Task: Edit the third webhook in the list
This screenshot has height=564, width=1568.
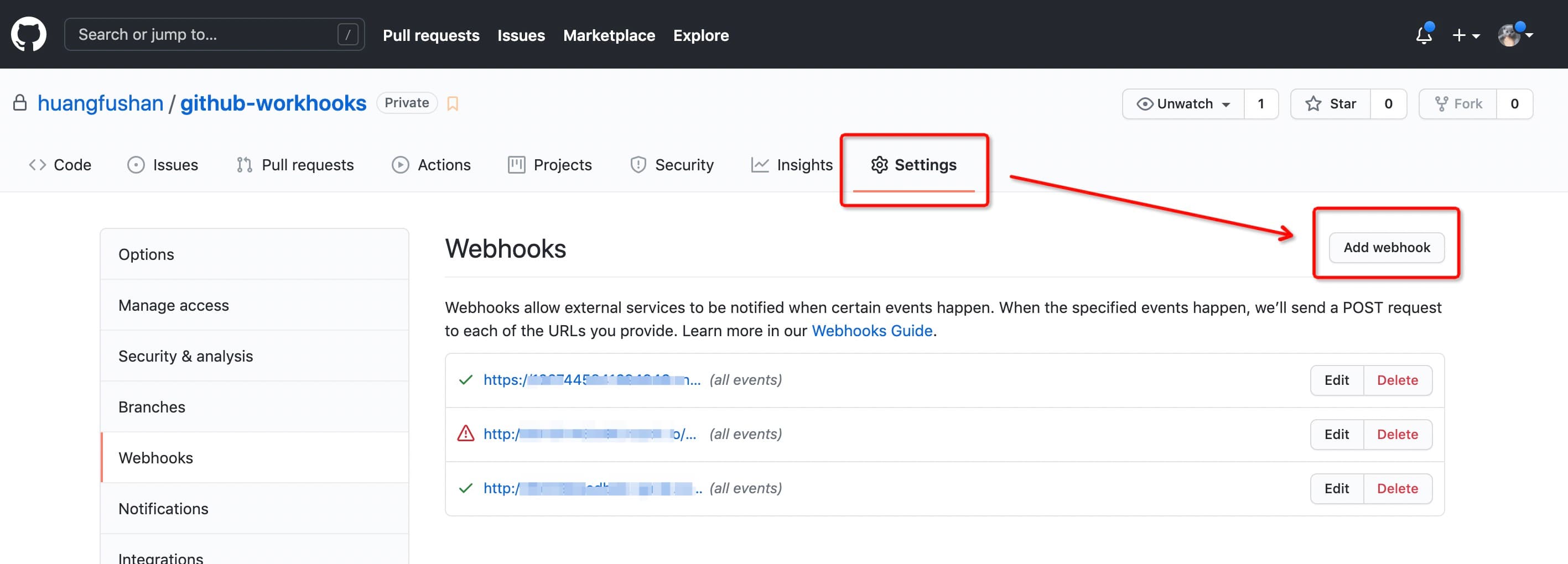Action: (x=1337, y=489)
